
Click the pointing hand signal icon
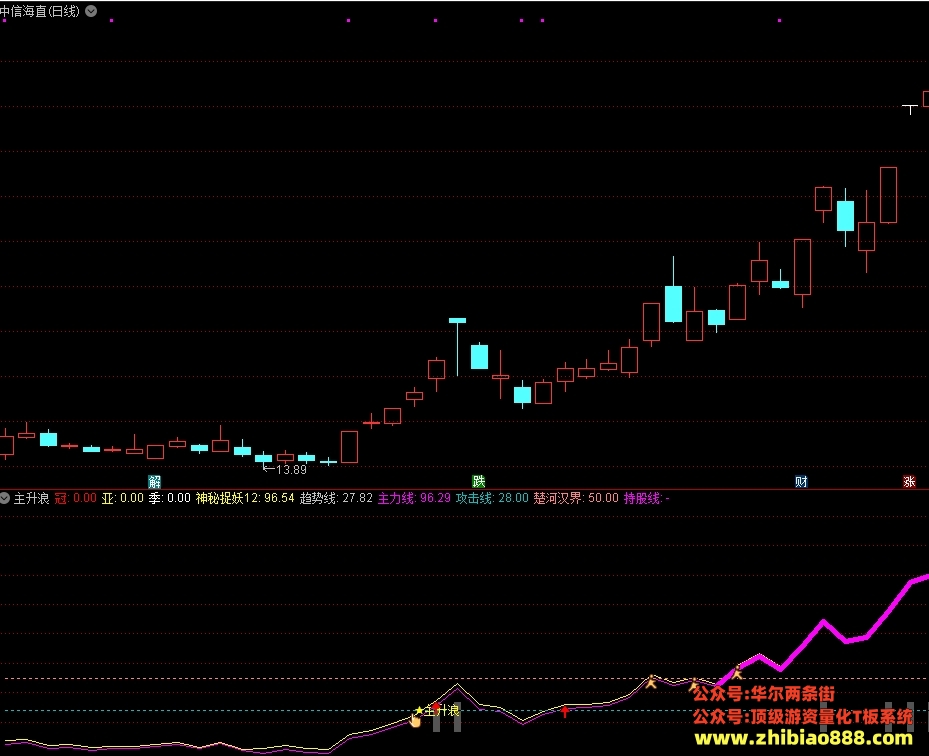tap(415, 720)
